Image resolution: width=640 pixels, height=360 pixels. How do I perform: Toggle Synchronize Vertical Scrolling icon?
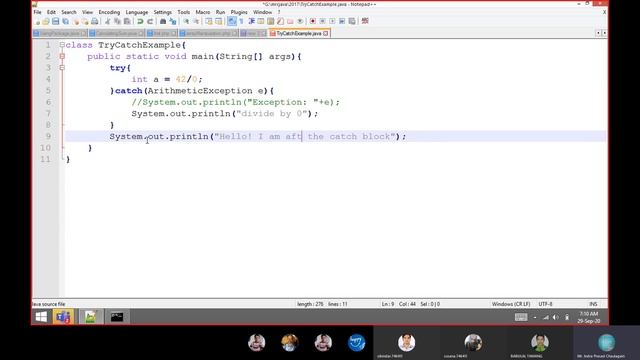(209, 21)
